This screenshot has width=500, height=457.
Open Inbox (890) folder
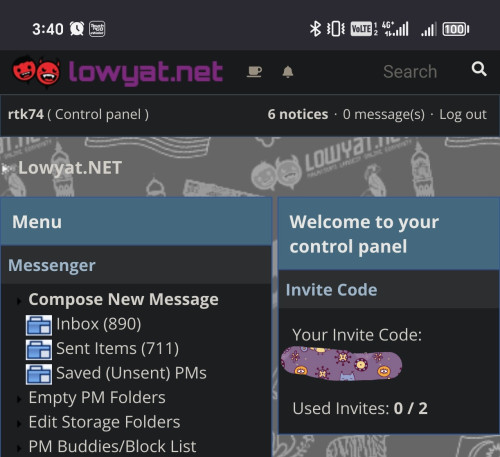click(x=99, y=324)
